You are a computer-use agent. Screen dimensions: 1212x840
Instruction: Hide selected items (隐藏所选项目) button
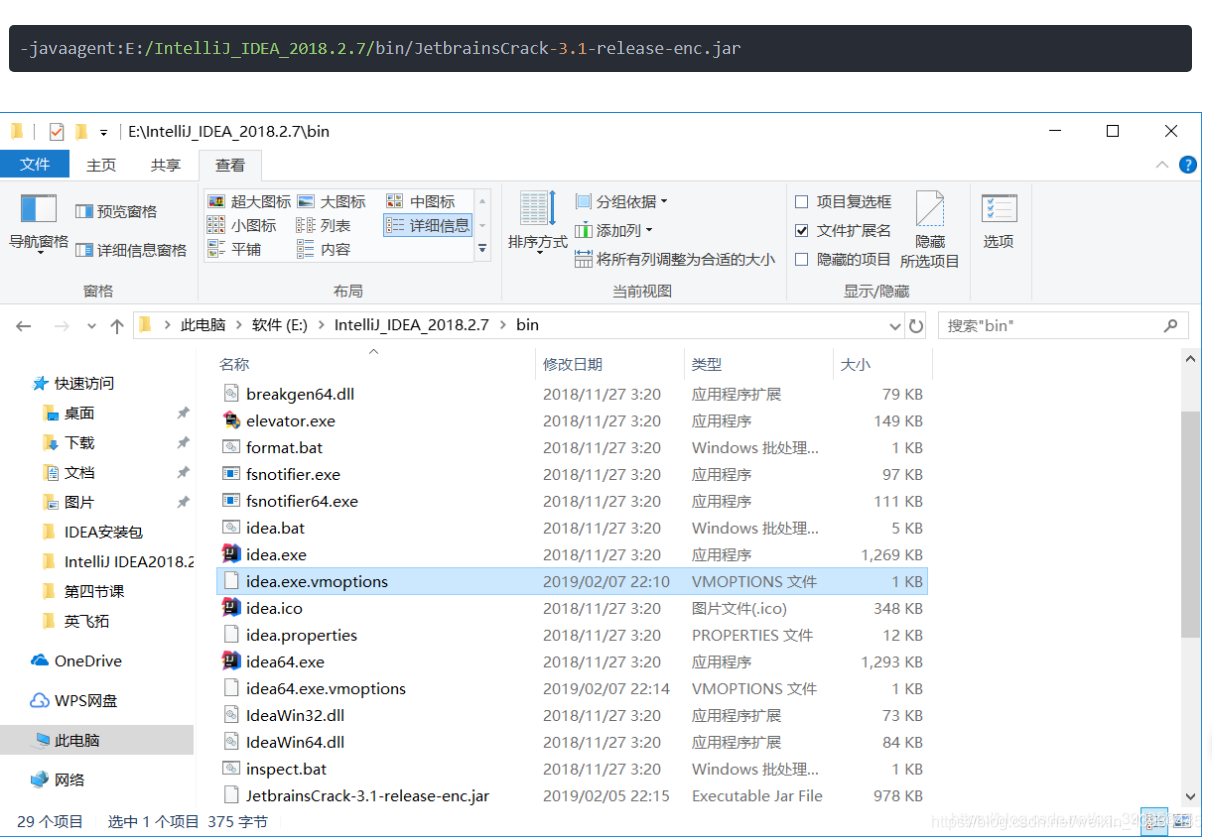[930, 230]
